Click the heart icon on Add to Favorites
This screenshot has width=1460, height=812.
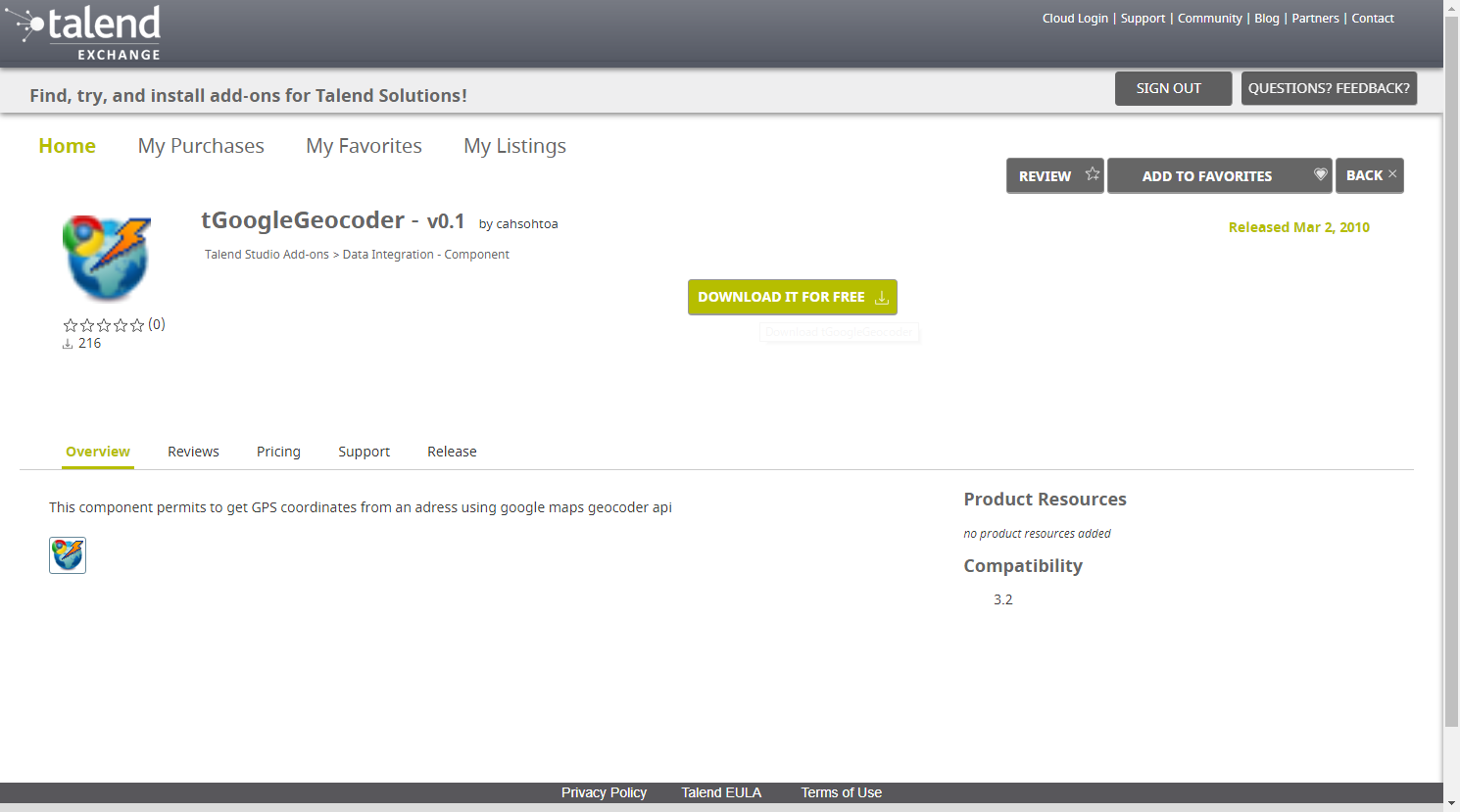pos(1320,174)
